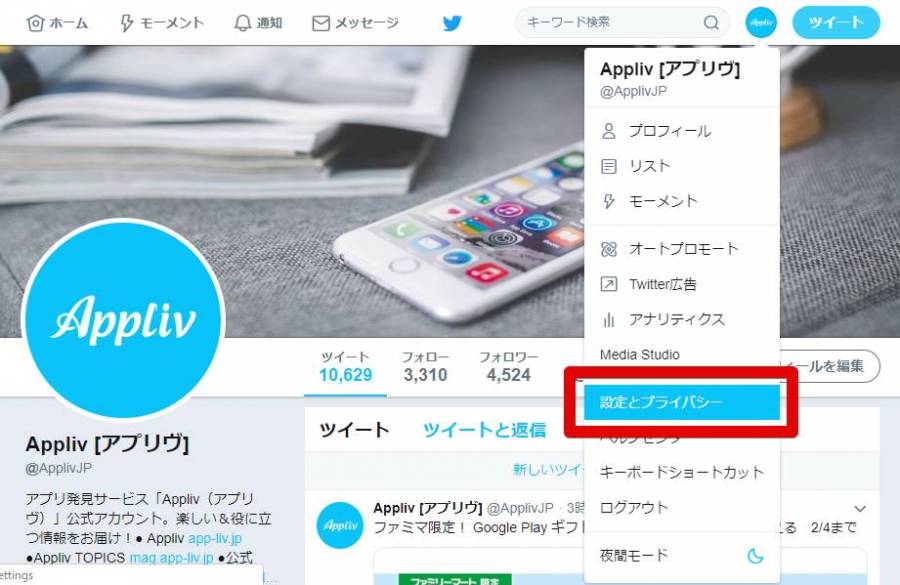Open ホーム via house icon
This screenshot has width=900, height=585.
(x=36, y=23)
